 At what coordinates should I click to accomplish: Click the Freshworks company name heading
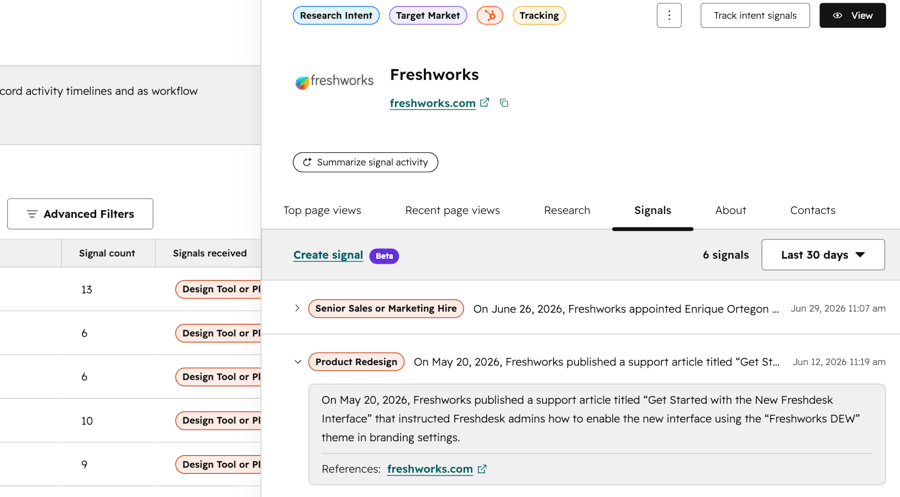434,75
